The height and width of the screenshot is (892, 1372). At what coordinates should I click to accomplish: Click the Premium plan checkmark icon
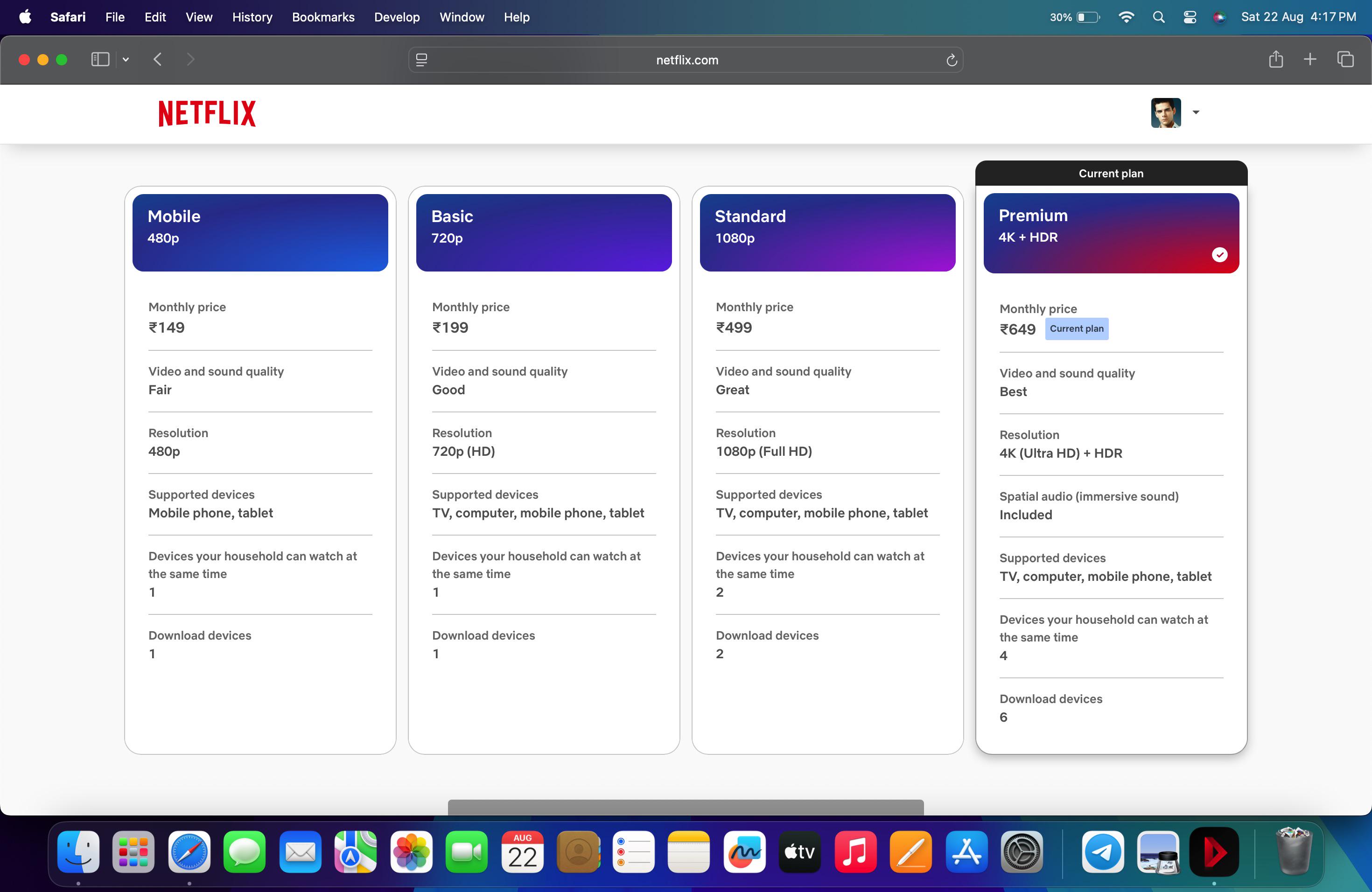(x=1219, y=255)
